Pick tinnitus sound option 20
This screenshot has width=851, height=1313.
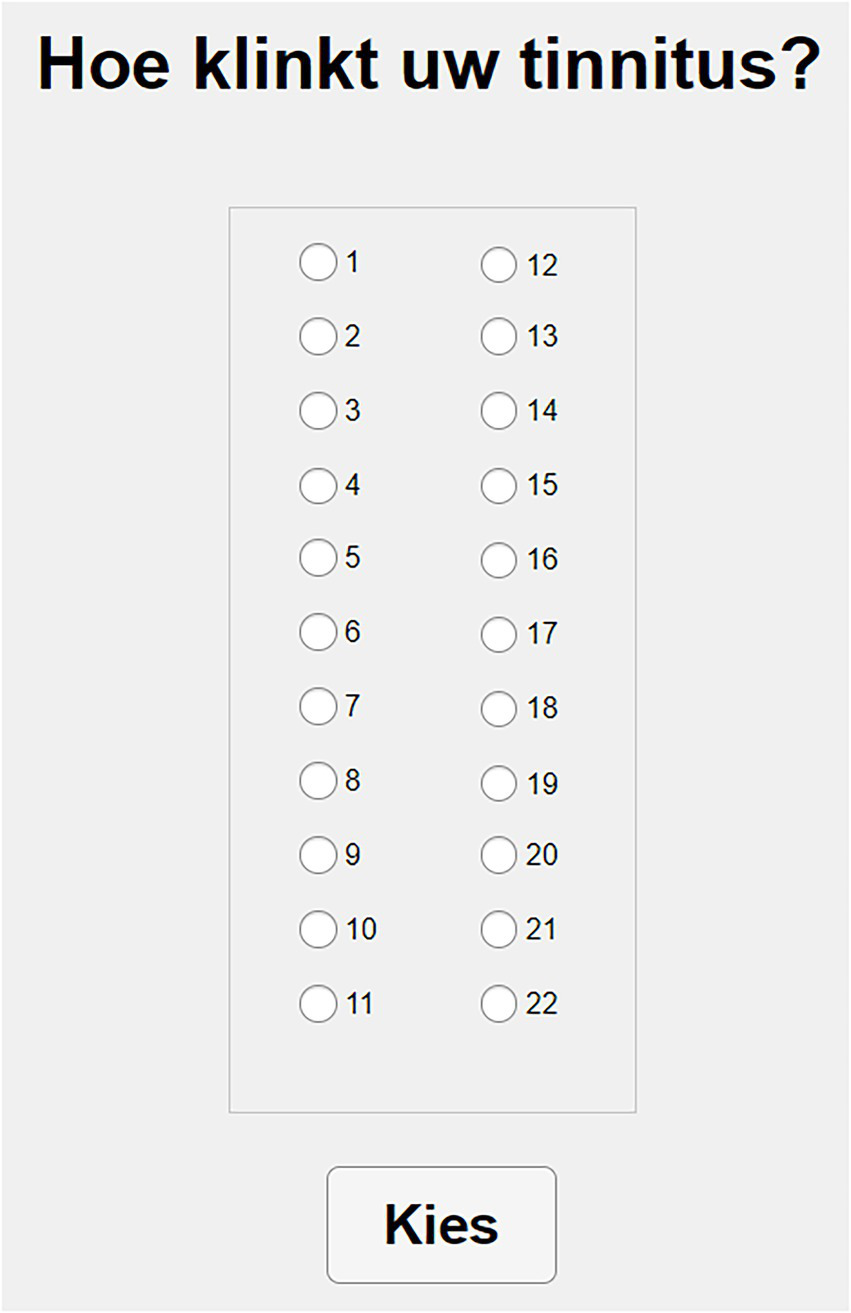pos(498,855)
